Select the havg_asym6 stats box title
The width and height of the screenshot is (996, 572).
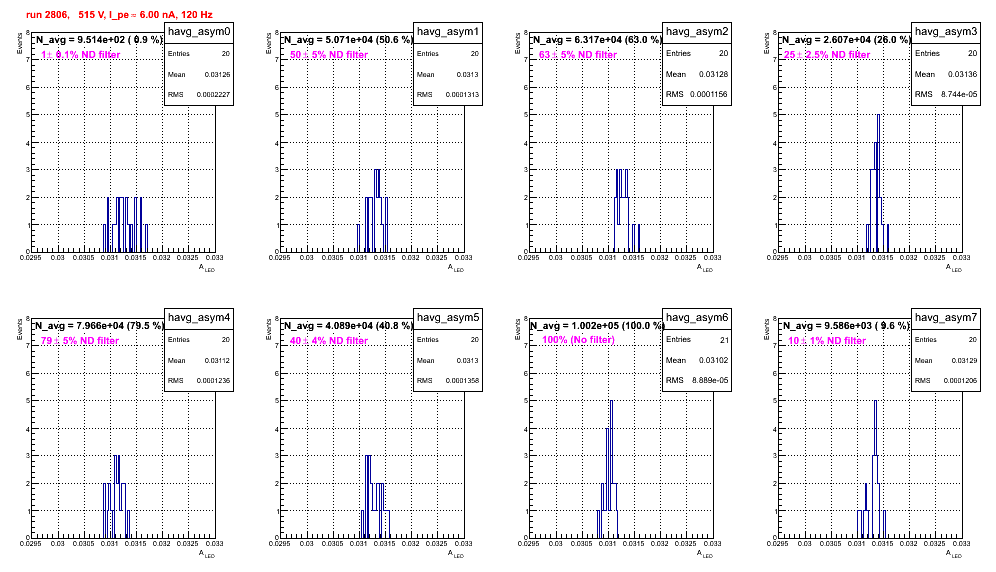pos(697,318)
